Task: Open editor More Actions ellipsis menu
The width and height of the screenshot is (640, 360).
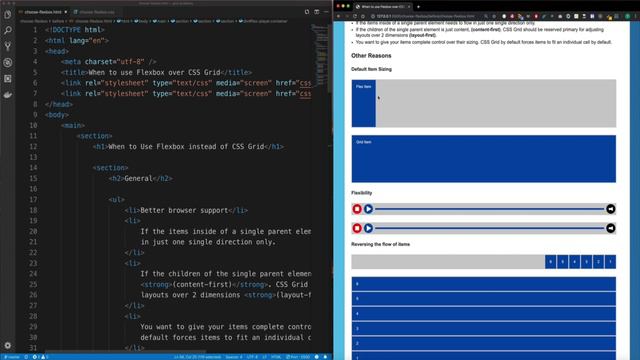Action: tap(326, 12)
